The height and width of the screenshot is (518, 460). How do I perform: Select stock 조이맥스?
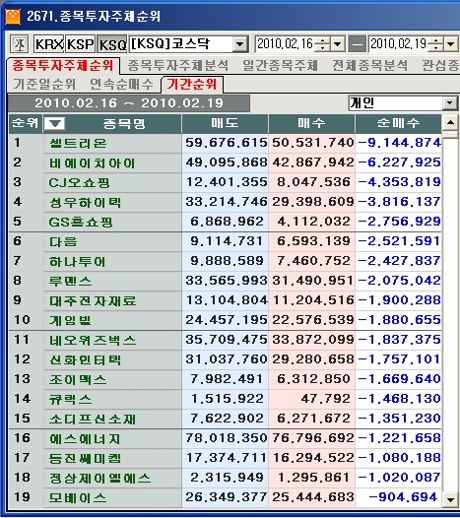pyautogui.click(x=78, y=379)
